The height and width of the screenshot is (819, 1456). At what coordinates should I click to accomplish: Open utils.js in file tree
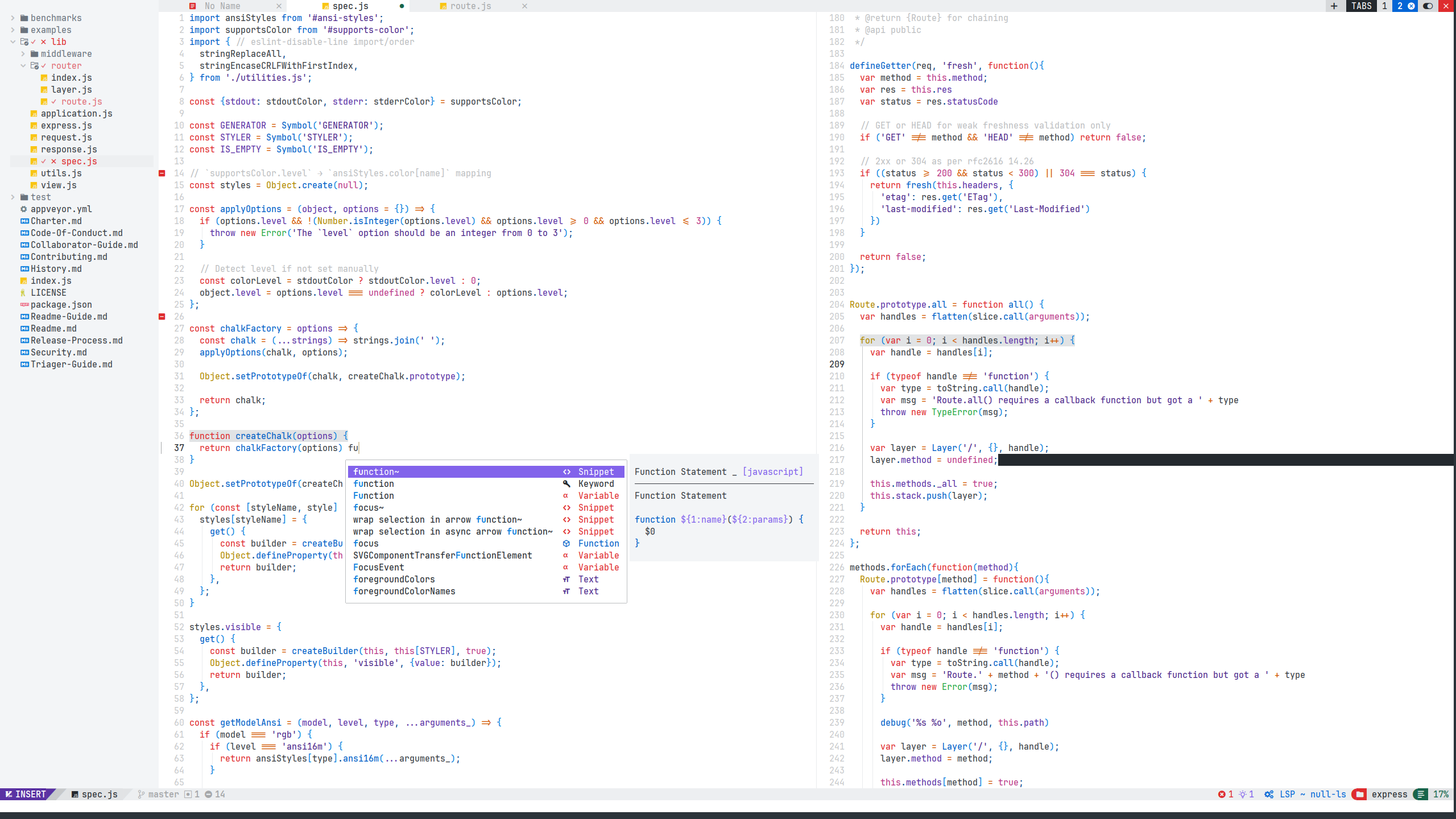click(x=61, y=173)
